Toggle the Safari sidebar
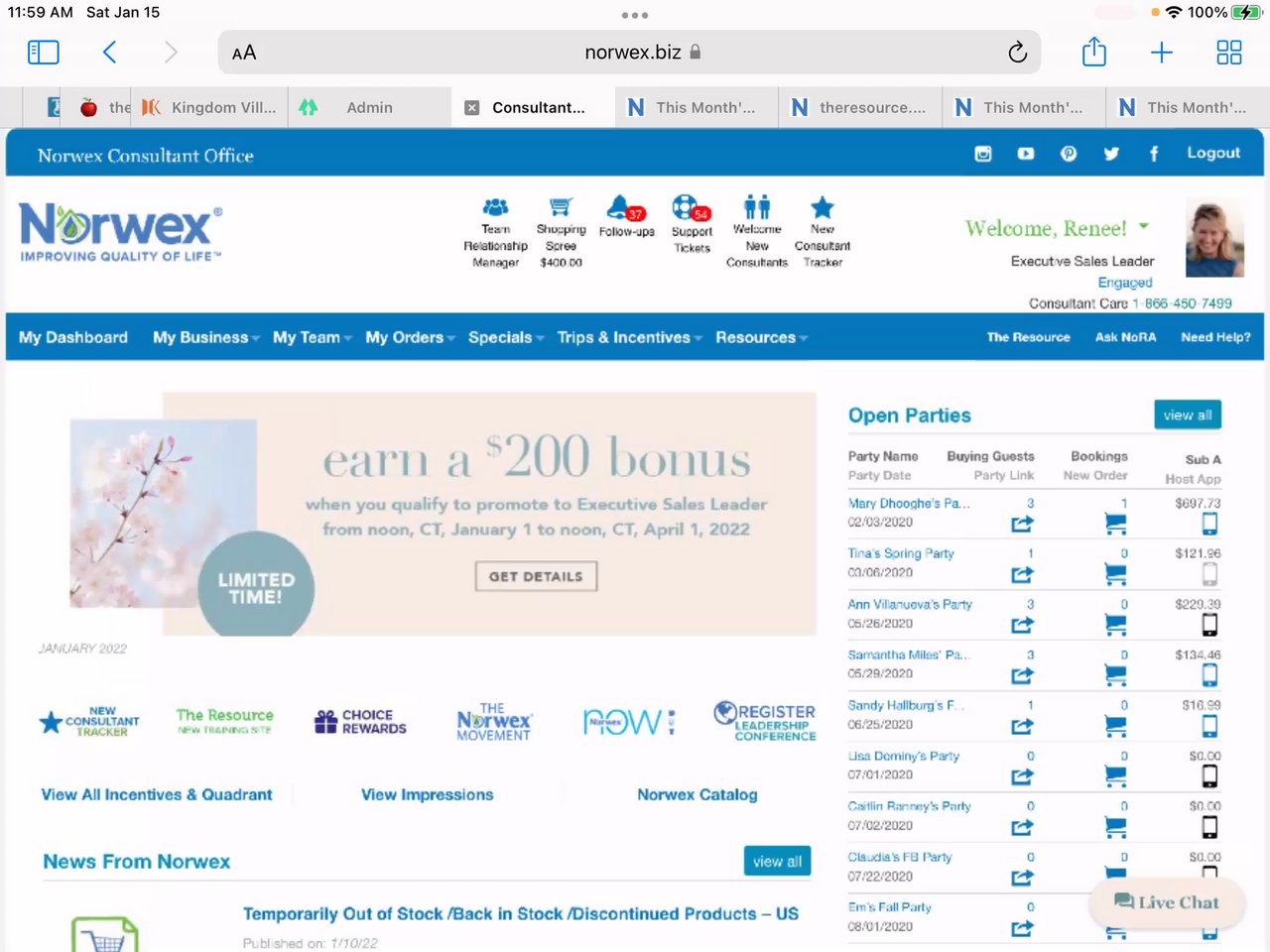 (43, 53)
